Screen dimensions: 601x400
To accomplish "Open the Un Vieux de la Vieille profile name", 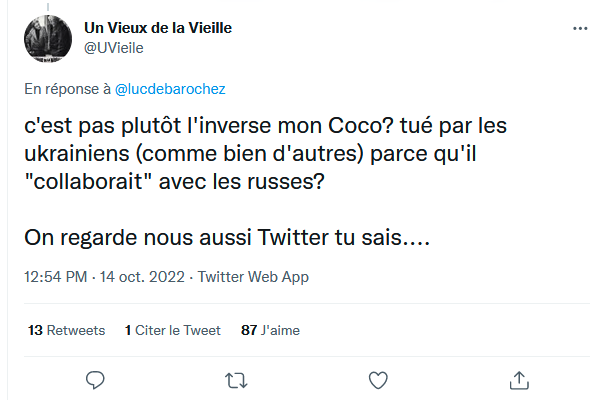I will [x=158, y=28].
